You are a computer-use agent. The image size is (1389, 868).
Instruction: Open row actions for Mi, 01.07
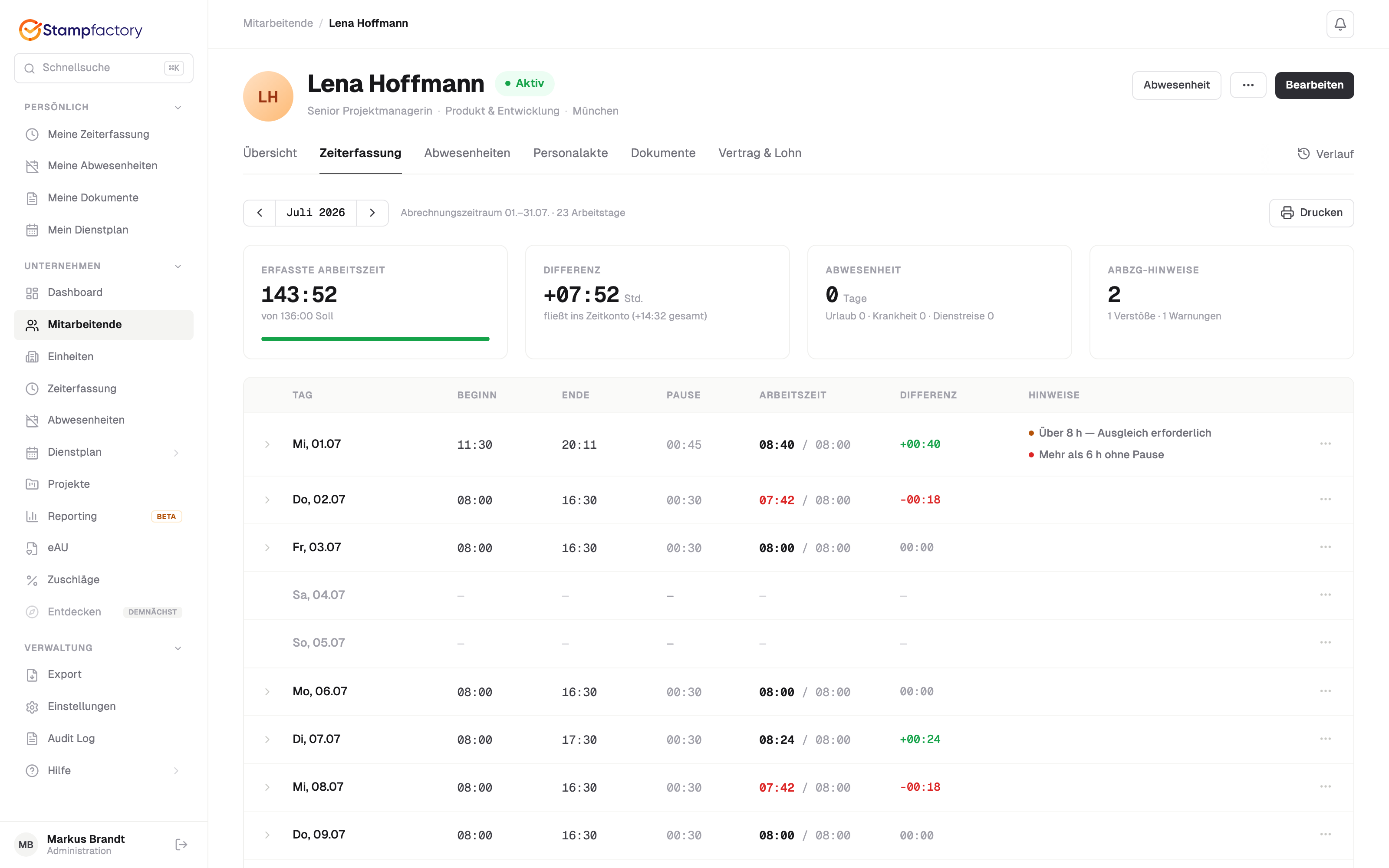click(x=1325, y=444)
